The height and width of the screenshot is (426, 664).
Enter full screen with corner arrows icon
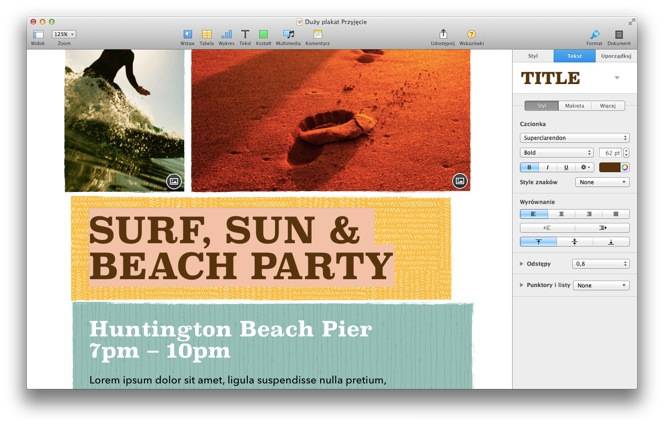[x=631, y=22]
